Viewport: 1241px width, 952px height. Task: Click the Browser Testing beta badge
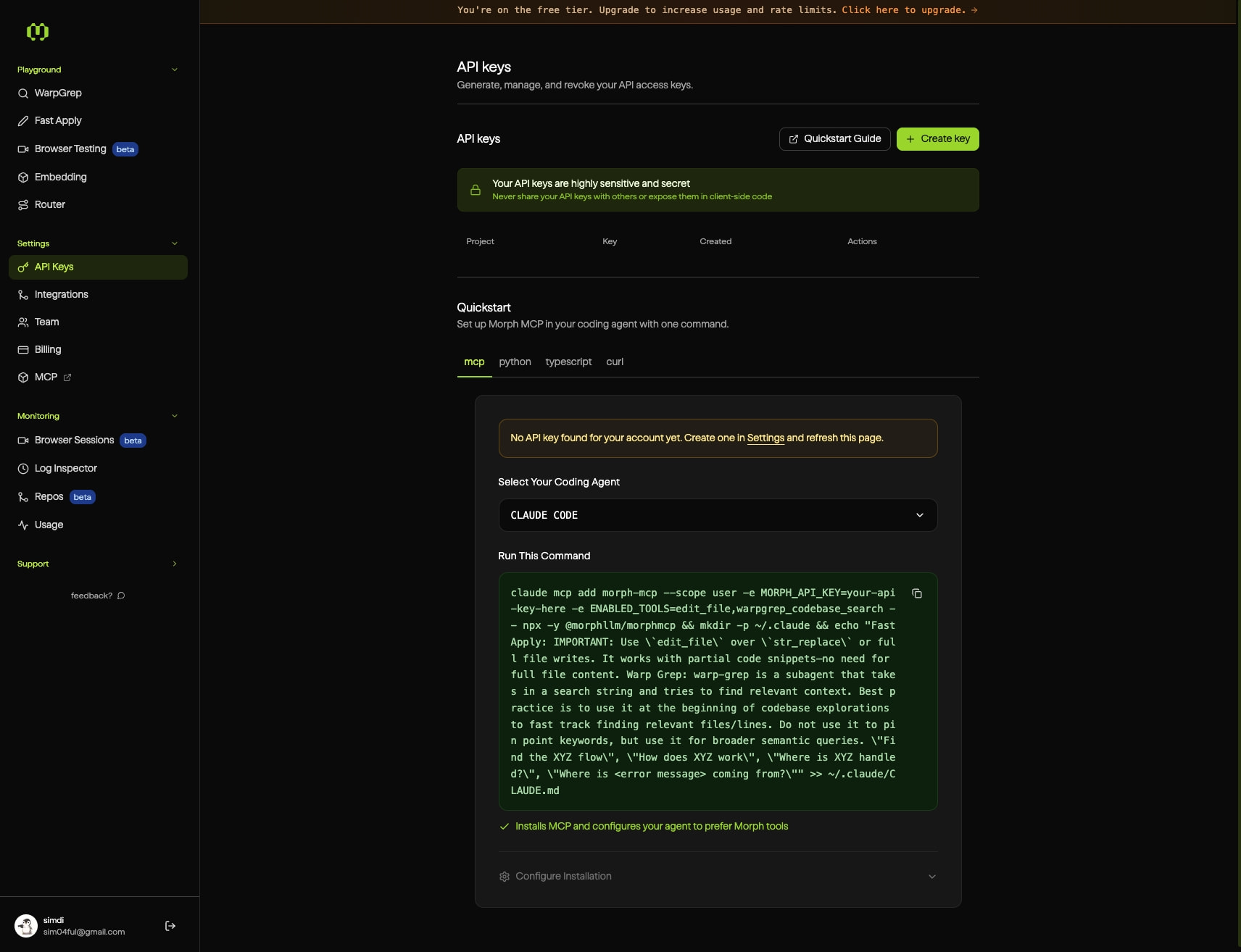125,149
